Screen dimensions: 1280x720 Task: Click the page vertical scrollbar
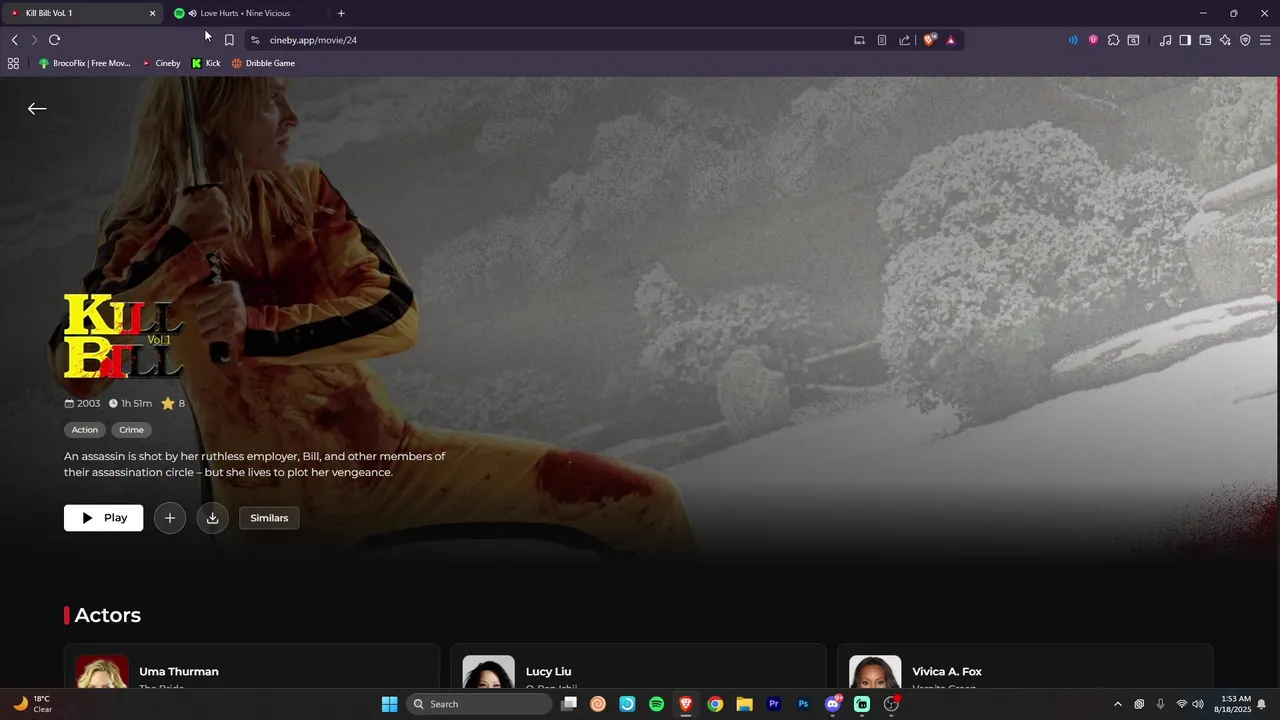click(x=1277, y=187)
